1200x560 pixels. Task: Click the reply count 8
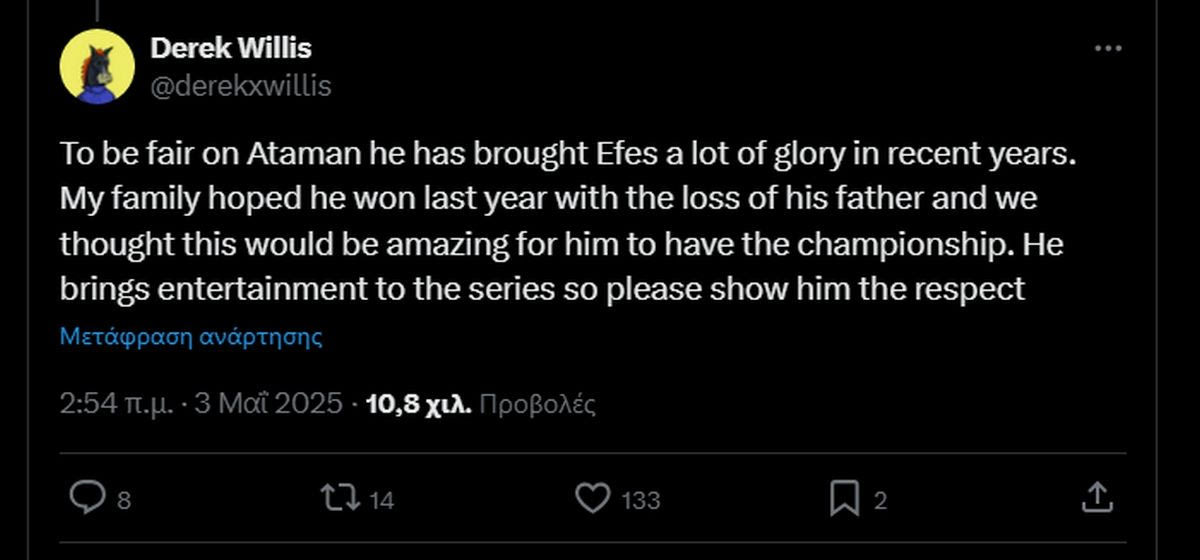(x=124, y=500)
